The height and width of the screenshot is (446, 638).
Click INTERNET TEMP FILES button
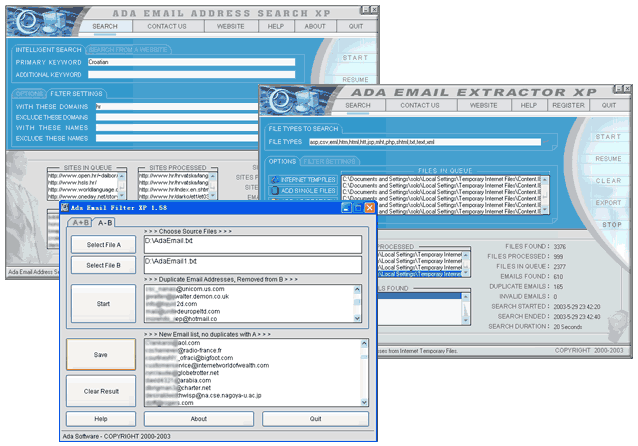click(303, 179)
